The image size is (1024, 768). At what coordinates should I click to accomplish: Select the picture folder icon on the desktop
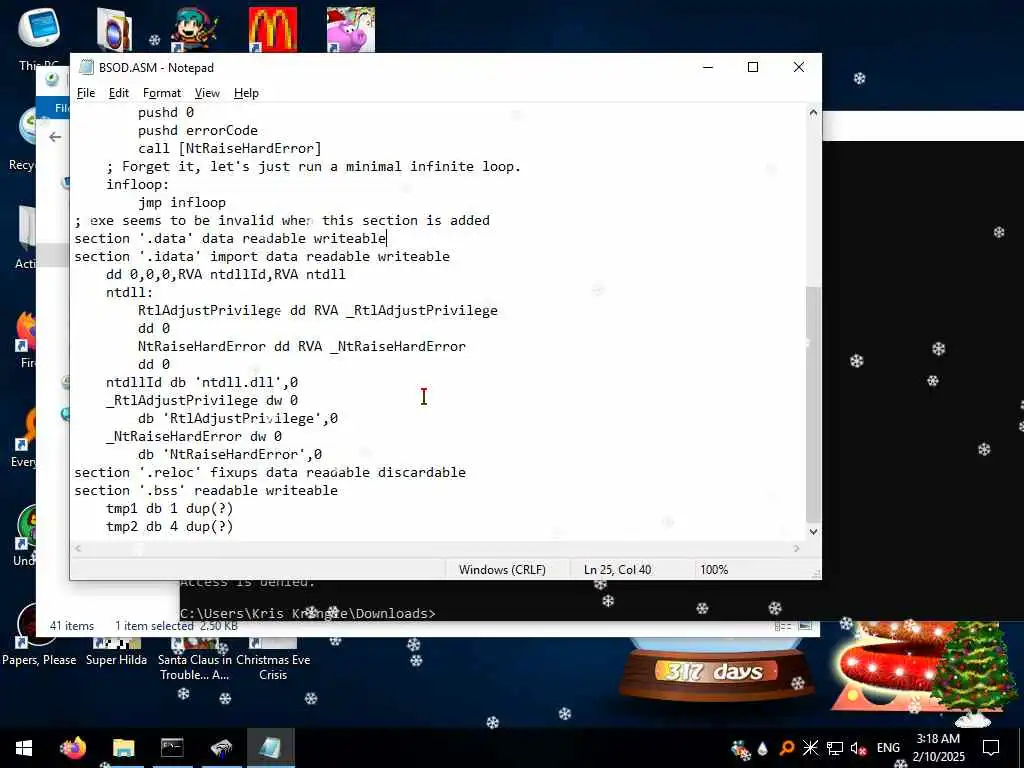[115, 29]
